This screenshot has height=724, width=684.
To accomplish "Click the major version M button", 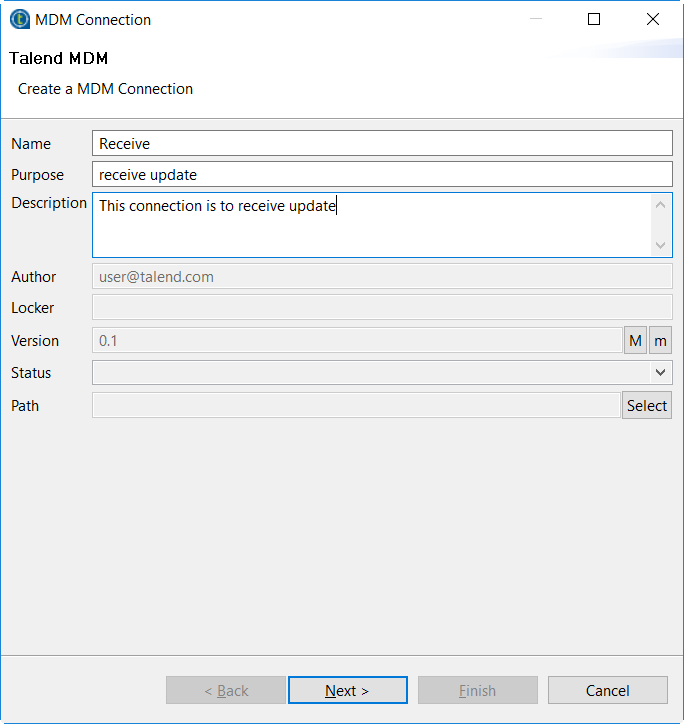I will [x=635, y=341].
